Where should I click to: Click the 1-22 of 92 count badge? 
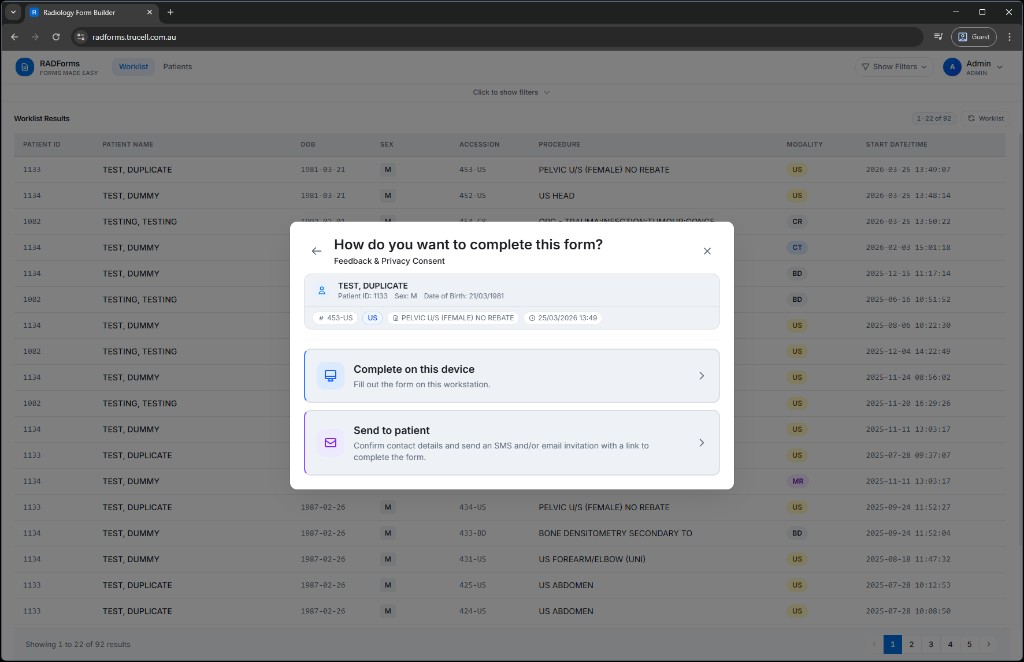coord(934,118)
